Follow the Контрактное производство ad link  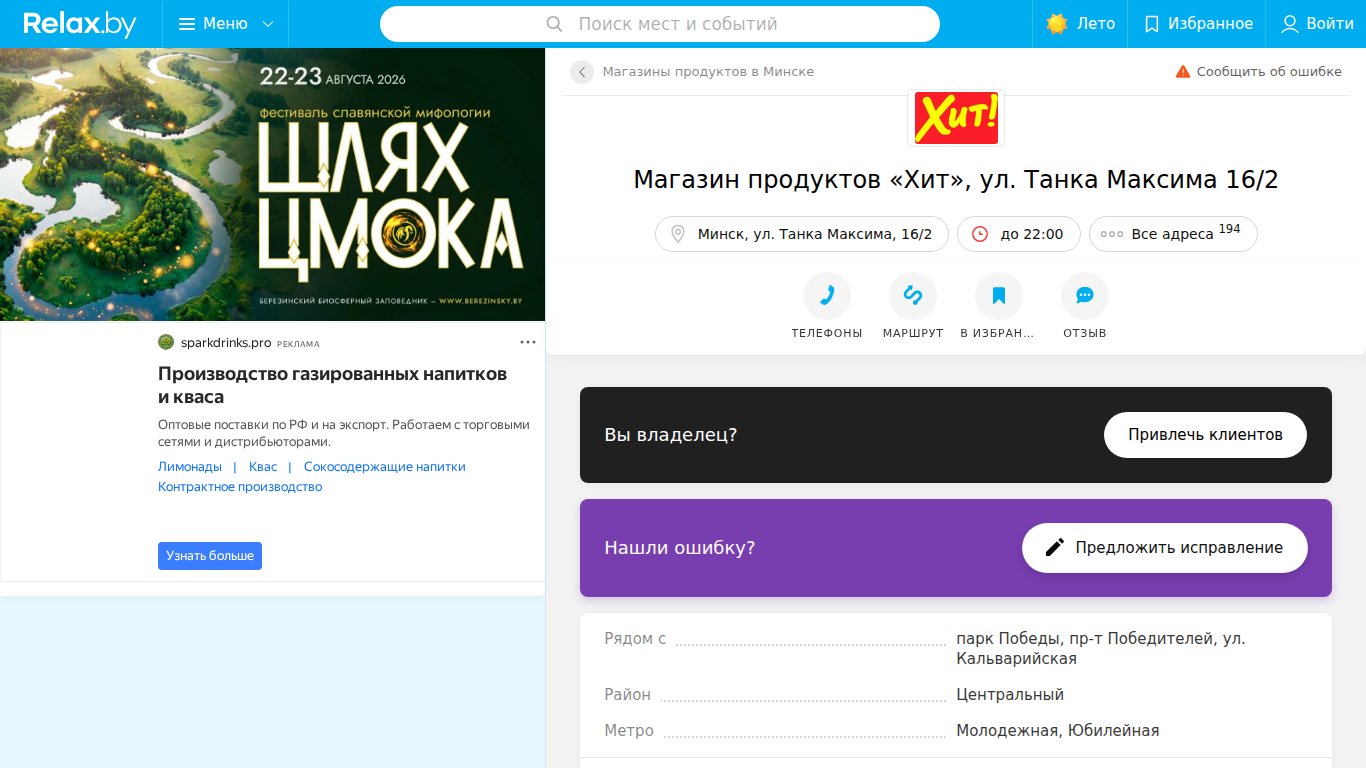240,487
